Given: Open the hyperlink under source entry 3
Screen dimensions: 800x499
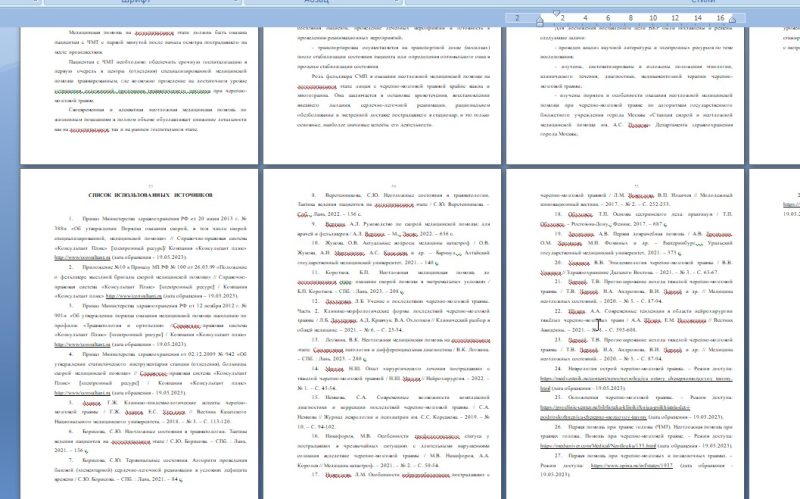Looking at the screenshot, I should click(82, 344).
